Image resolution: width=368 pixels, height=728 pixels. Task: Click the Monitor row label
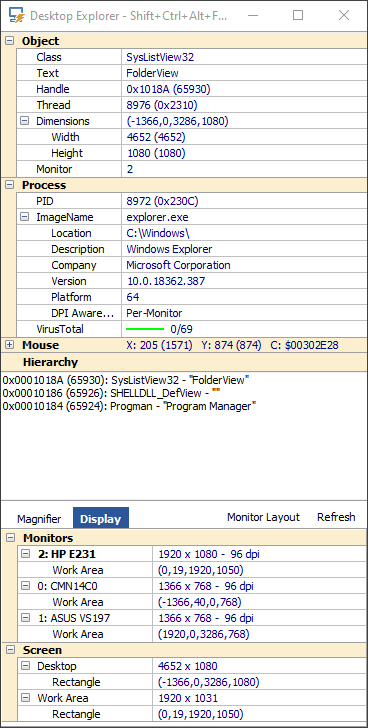tap(54, 169)
